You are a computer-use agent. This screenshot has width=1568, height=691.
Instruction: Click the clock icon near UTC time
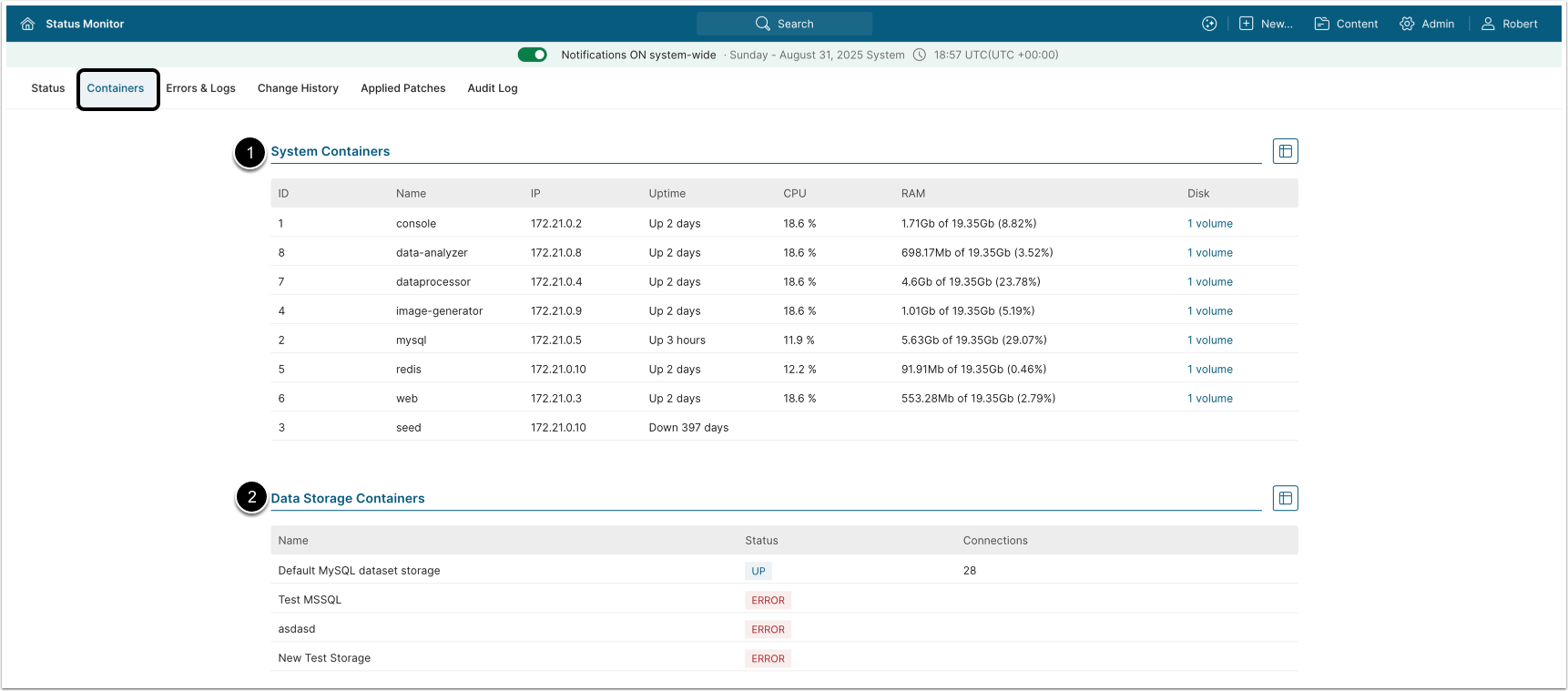pos(920,55)
